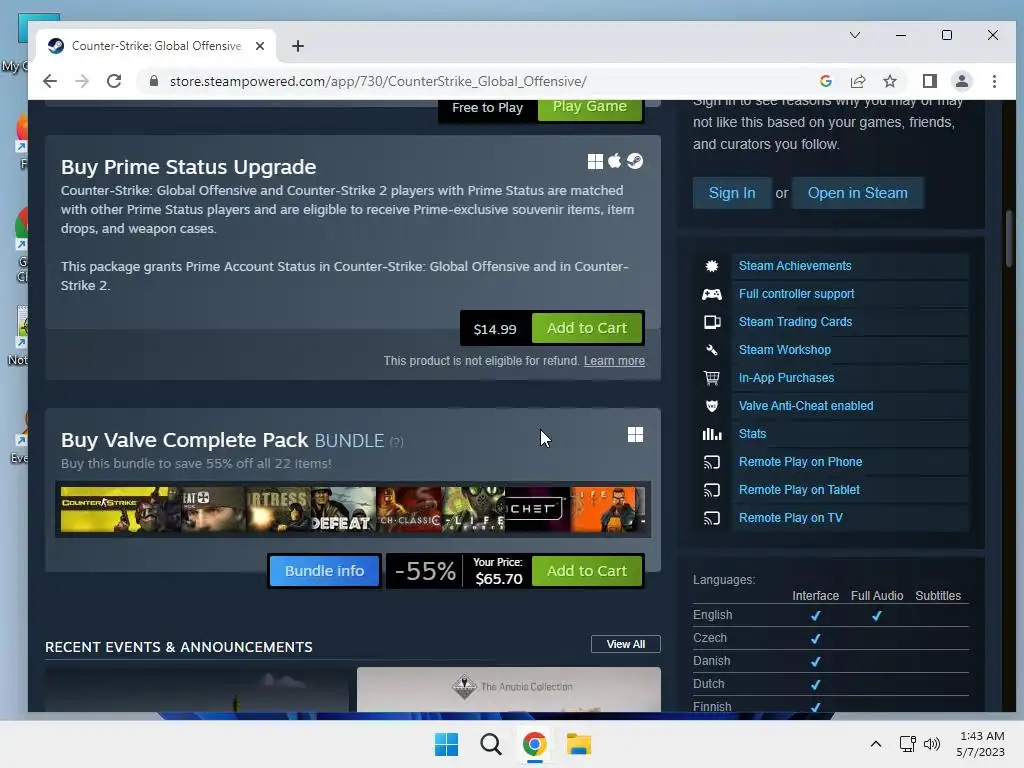1024x768 pixels.
Task: Click the Windows icon in Valve Complete Pack box
Action: click(x=635, y=434)
